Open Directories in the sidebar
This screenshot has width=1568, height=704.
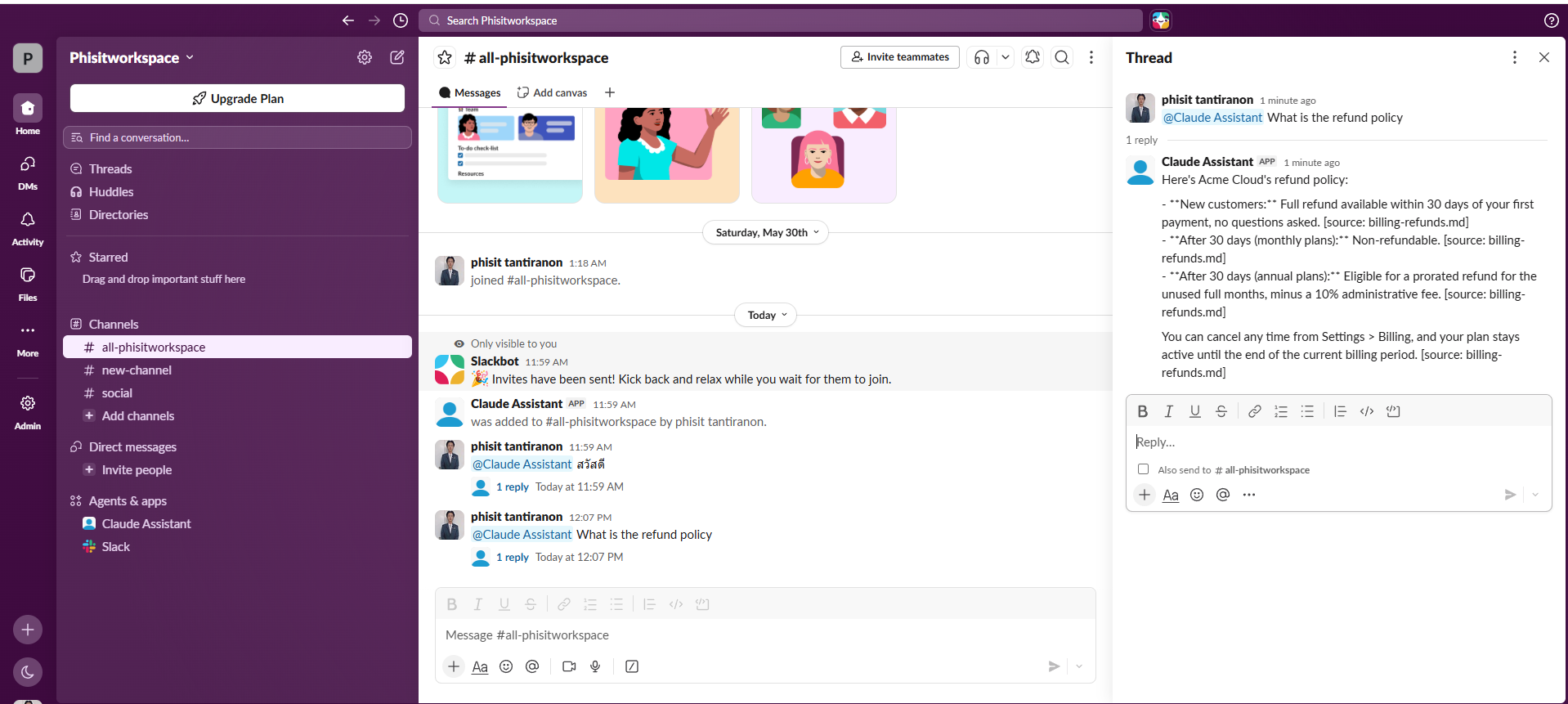coord(237,214)
